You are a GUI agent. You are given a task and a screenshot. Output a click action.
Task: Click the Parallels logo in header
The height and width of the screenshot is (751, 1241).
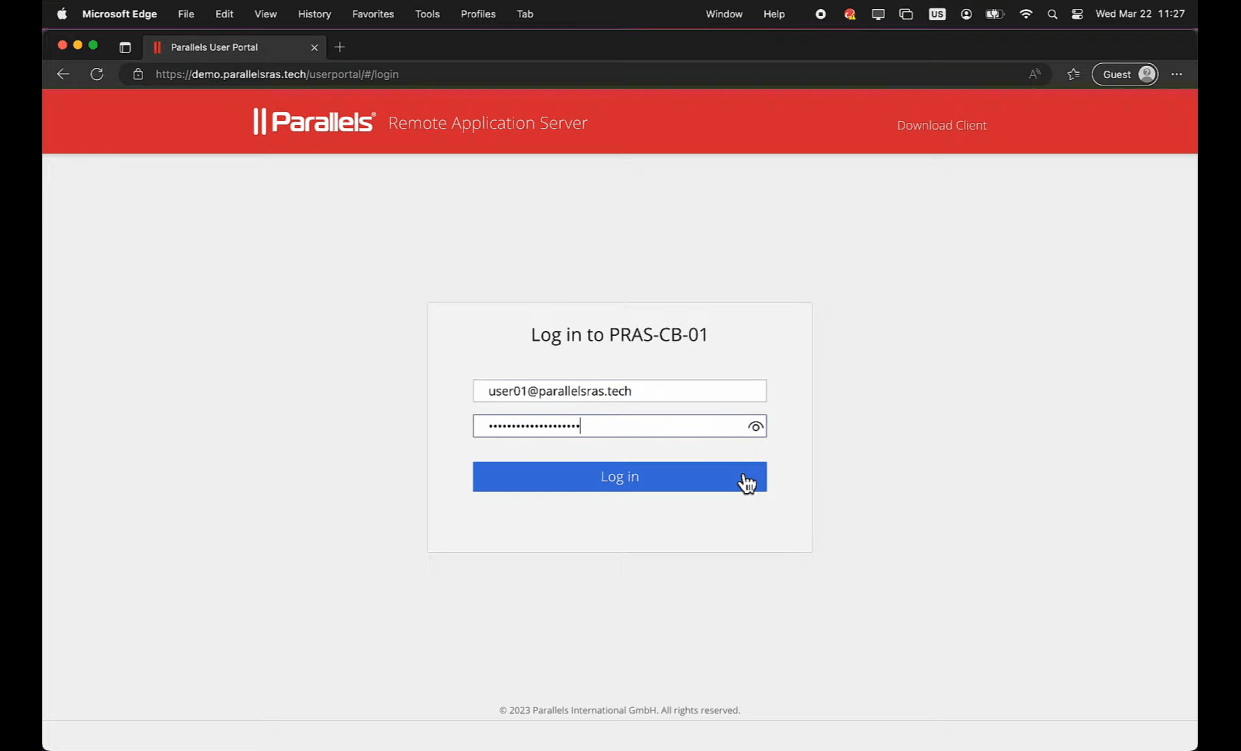(x=314, y=122)
